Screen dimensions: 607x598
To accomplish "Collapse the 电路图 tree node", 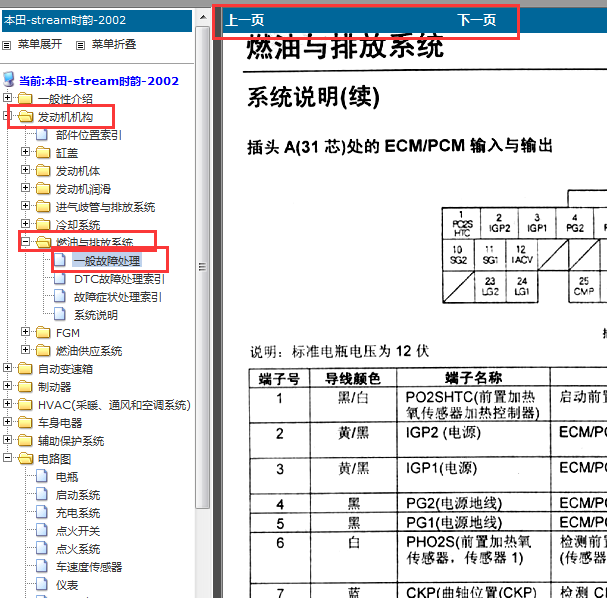I will [7, 457].
